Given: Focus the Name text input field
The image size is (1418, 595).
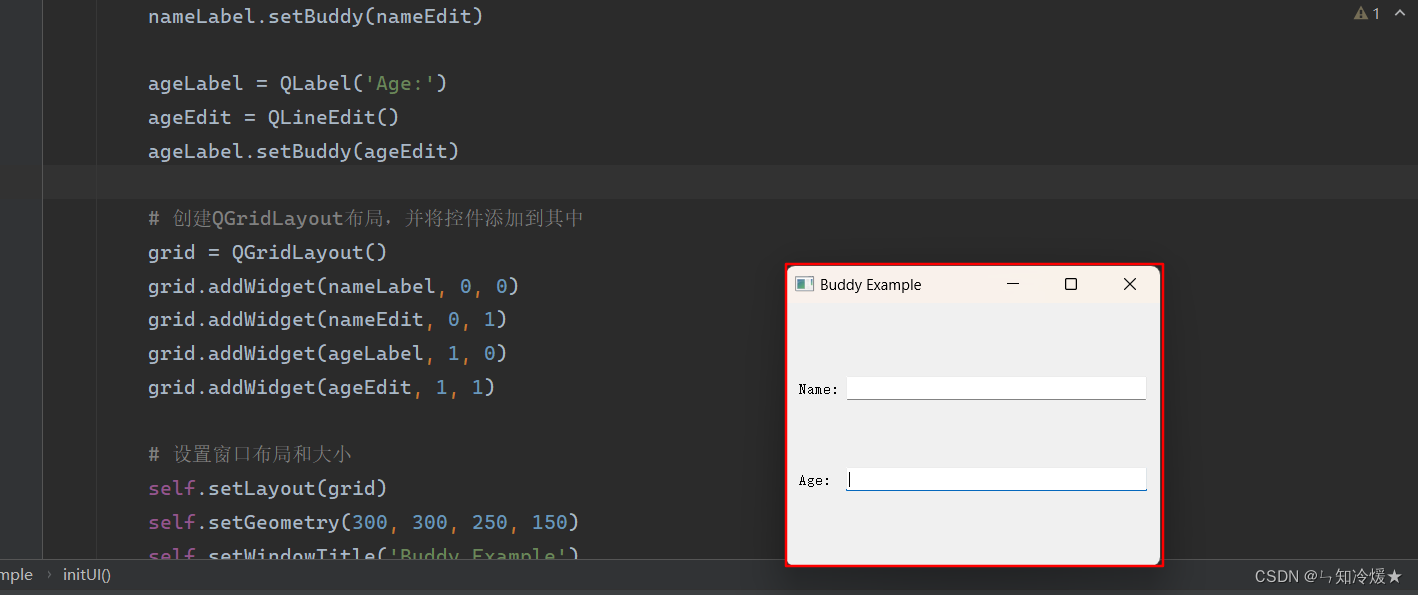Looking at the screenshot, I should click(x=995, y=388).
